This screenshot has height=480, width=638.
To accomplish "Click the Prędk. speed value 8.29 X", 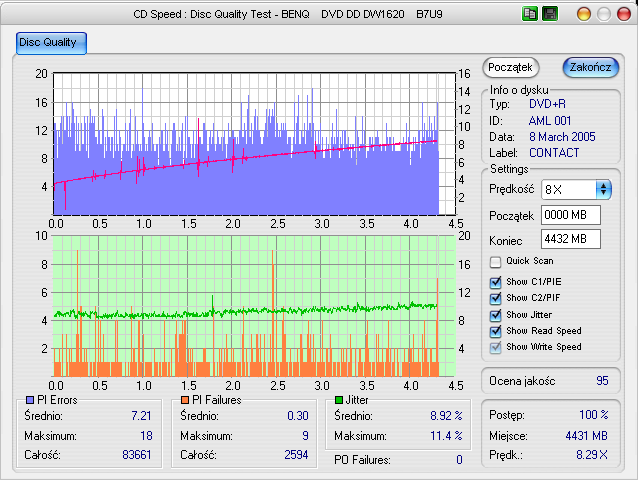I will [x=592, y=455].
